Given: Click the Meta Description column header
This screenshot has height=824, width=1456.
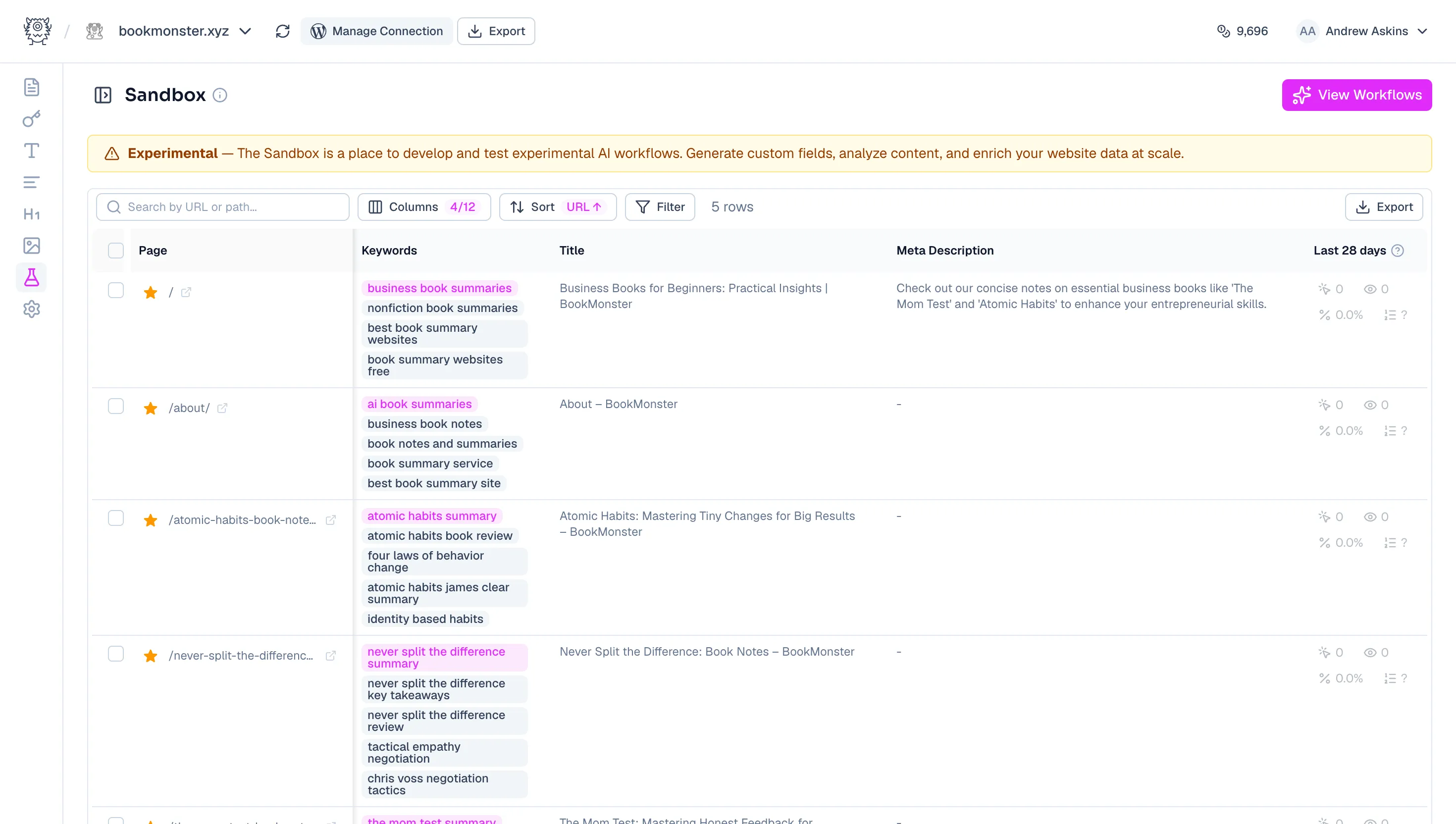Looking at the screenshot, I should [945, 251].
